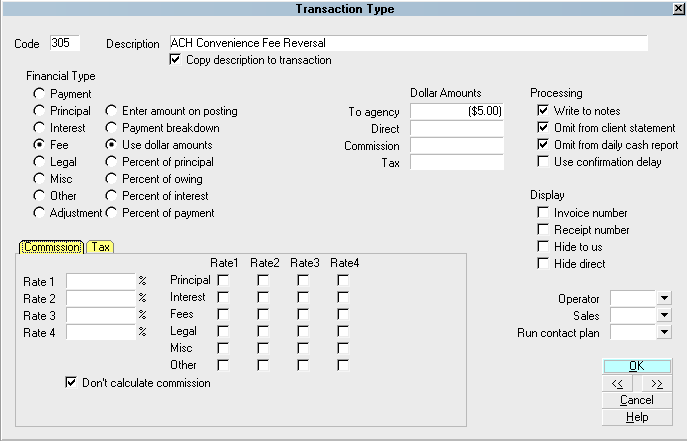The height and width of the screenshot is (441, 687).
Task: Click the Run contact plan combo field
Action: [633, 332]
